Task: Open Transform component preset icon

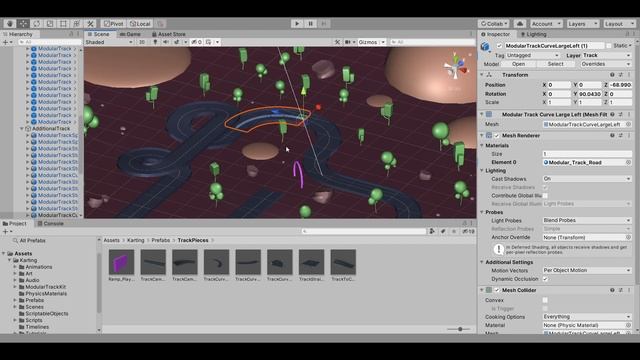Action: (x=621, y=75)
